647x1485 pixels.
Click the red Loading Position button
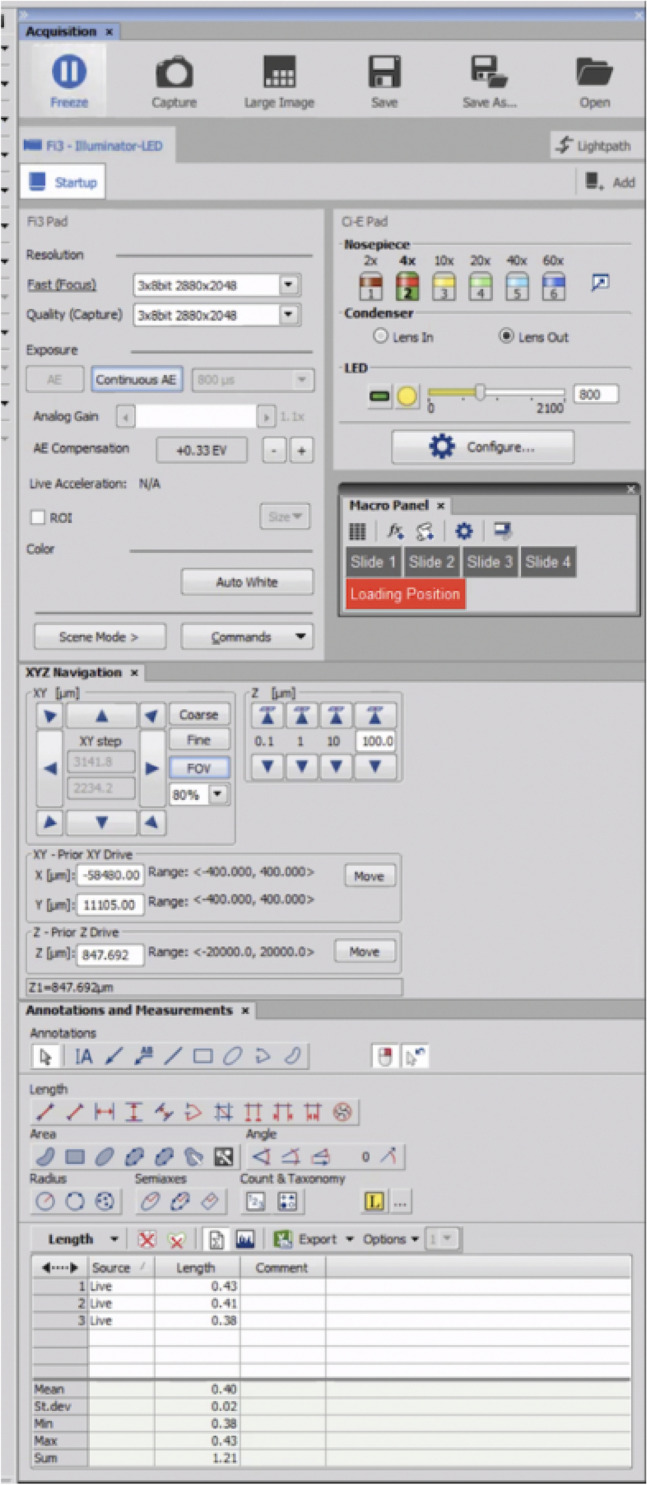point(405,594)
